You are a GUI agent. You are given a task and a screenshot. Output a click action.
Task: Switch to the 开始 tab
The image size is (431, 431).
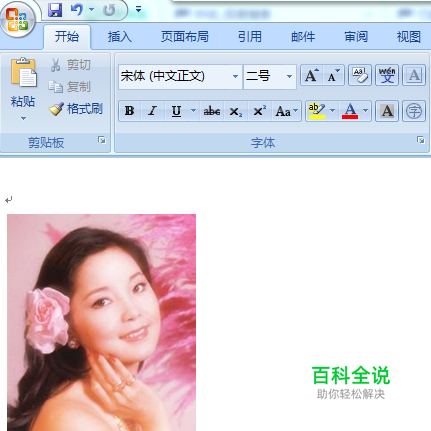[x=67, y=36]
